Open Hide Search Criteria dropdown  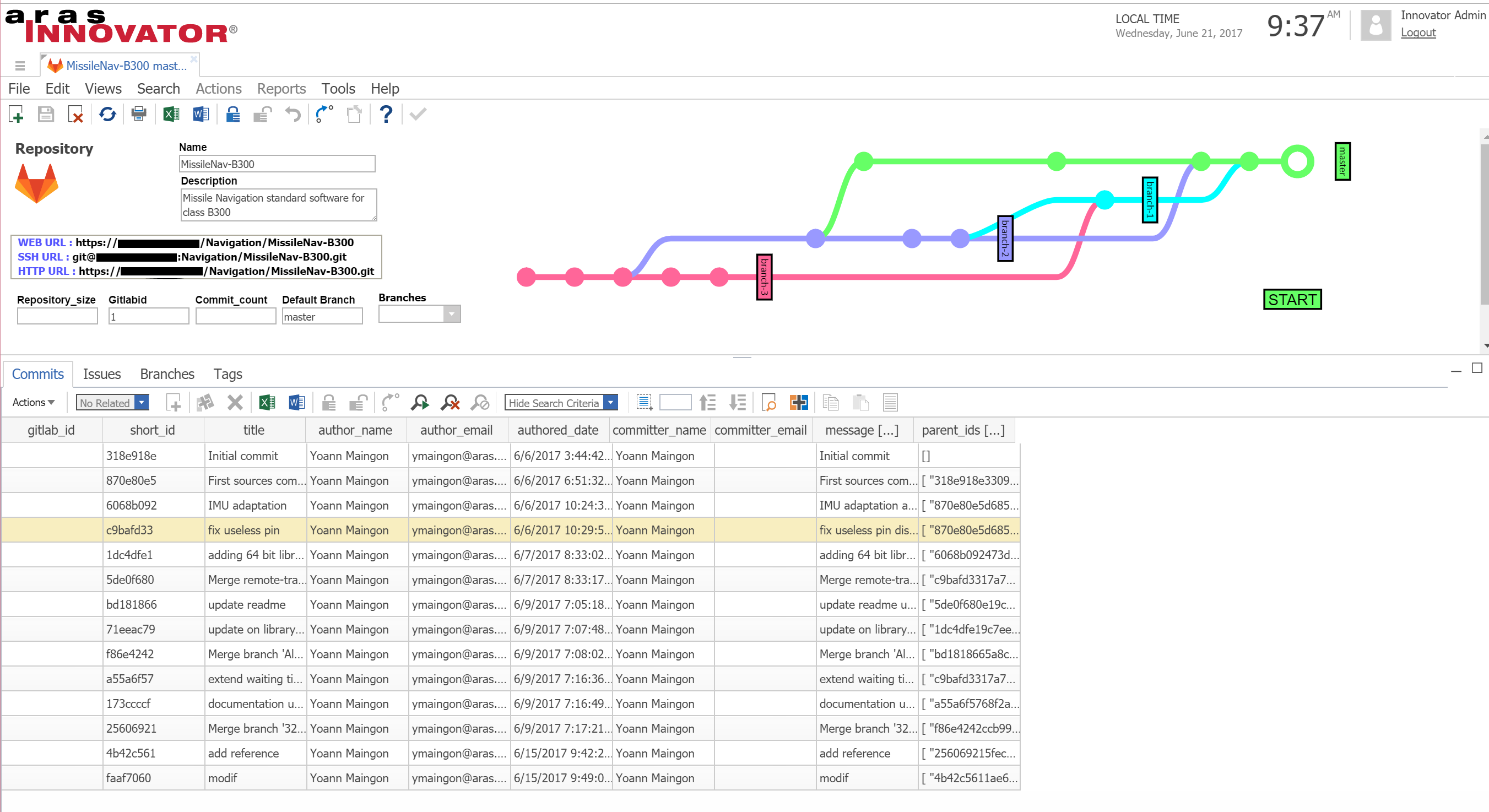pos(610,402)
